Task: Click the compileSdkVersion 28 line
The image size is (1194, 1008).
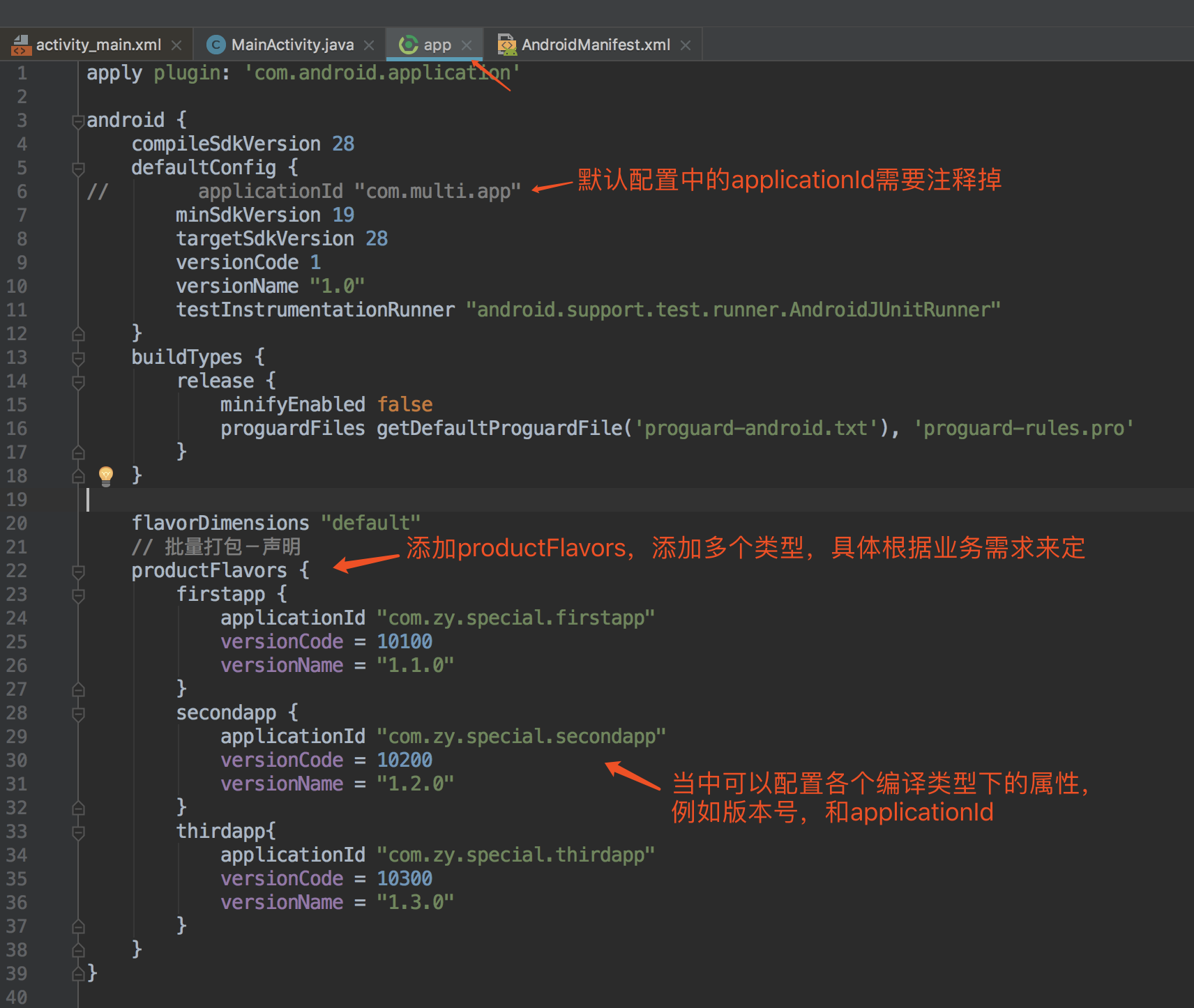Action: point(243,144)
